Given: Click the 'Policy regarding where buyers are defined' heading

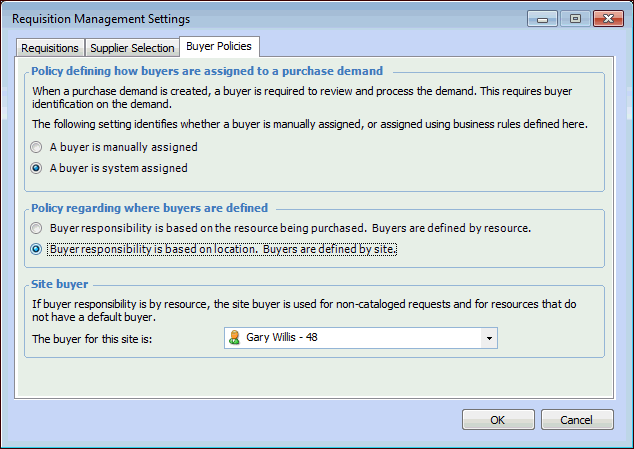Looking at the screenshot, I should 150,208.
